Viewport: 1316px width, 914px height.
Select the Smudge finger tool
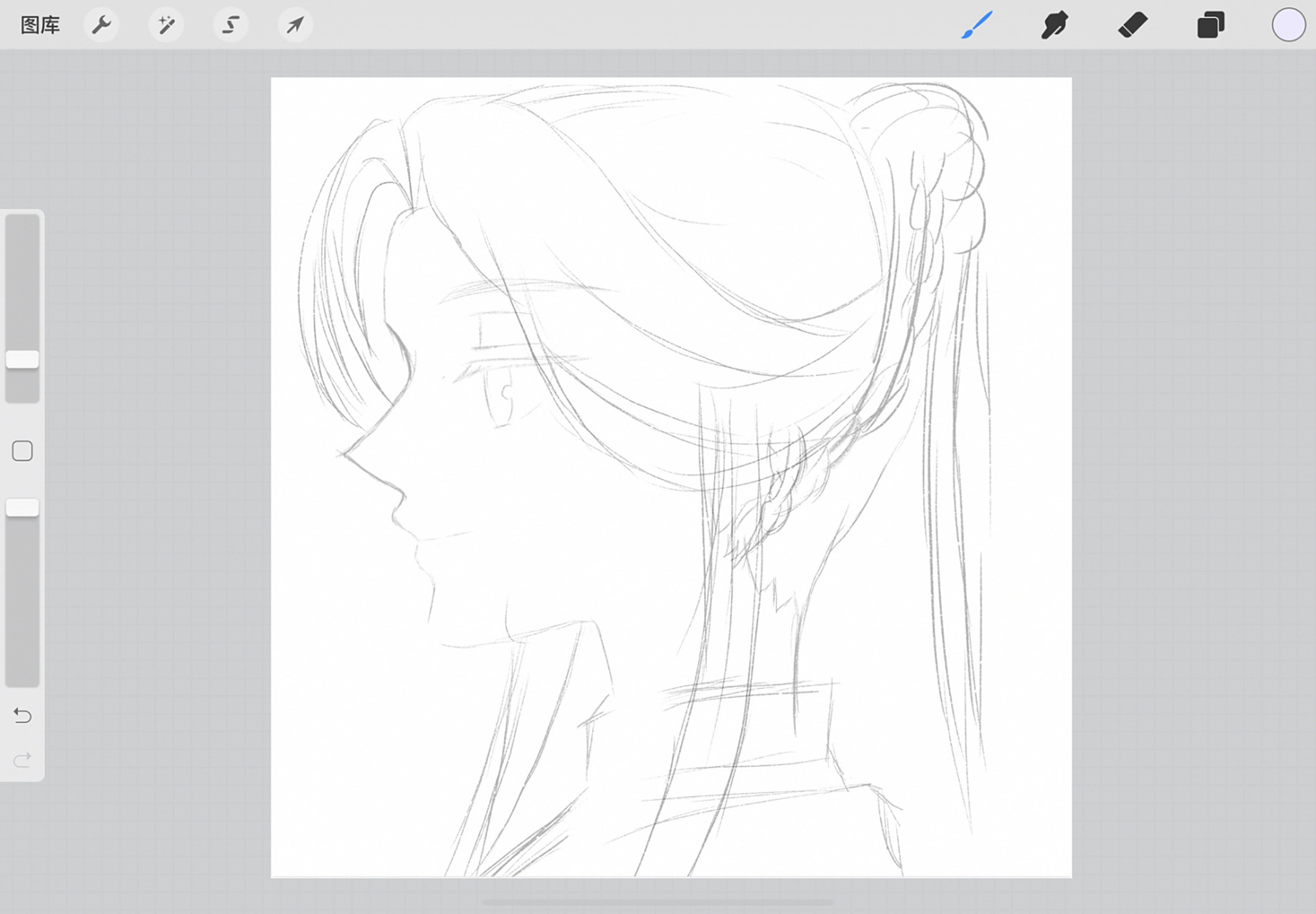click(1055, 26)
